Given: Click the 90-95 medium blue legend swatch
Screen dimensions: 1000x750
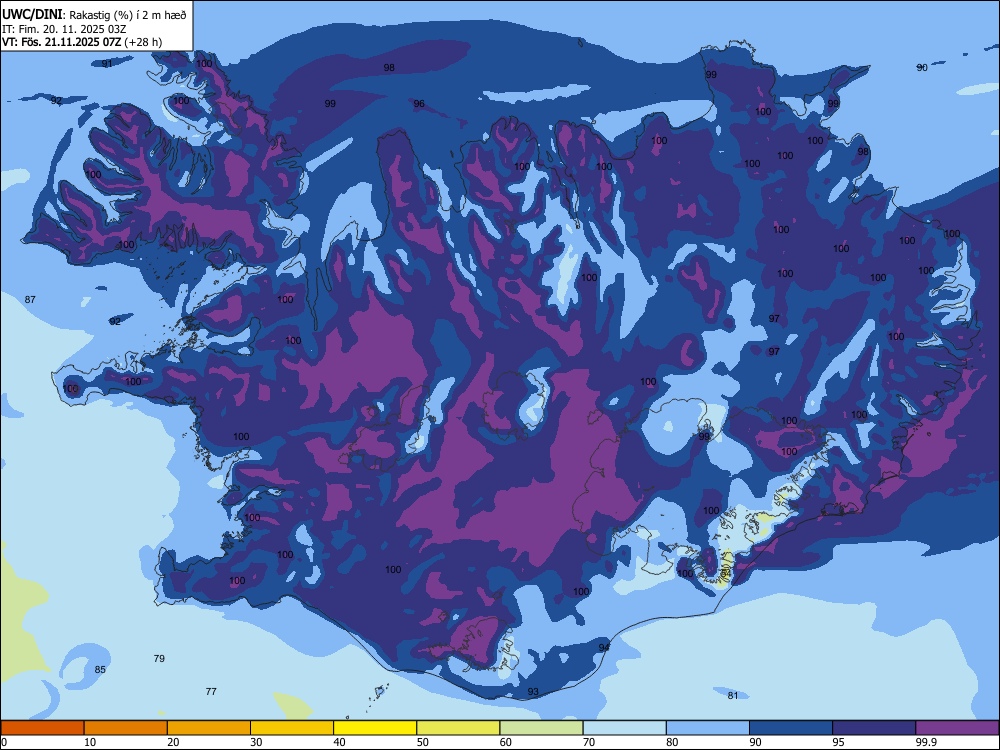Looking at the screenshot, I should coord(791,728).
